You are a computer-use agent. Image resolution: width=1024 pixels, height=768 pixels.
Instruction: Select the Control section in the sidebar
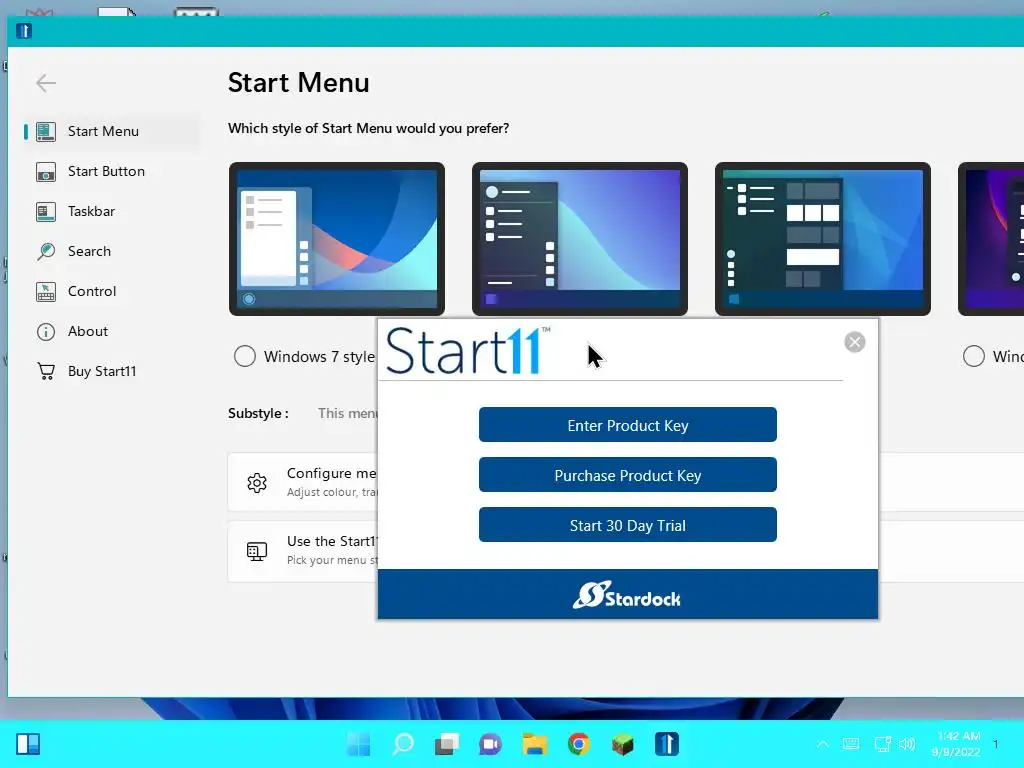point(112,291)
